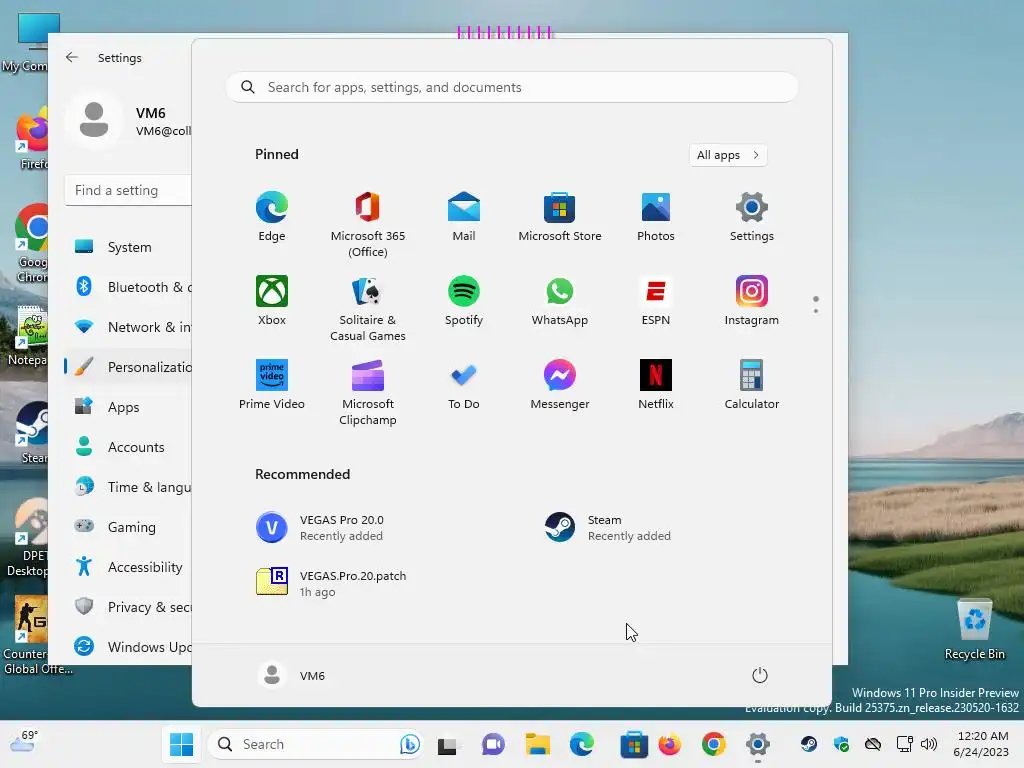The height and width of the screenshot is (768, 1024).
Task: Open WhatsApp pinned app
Action: point(560,301)
